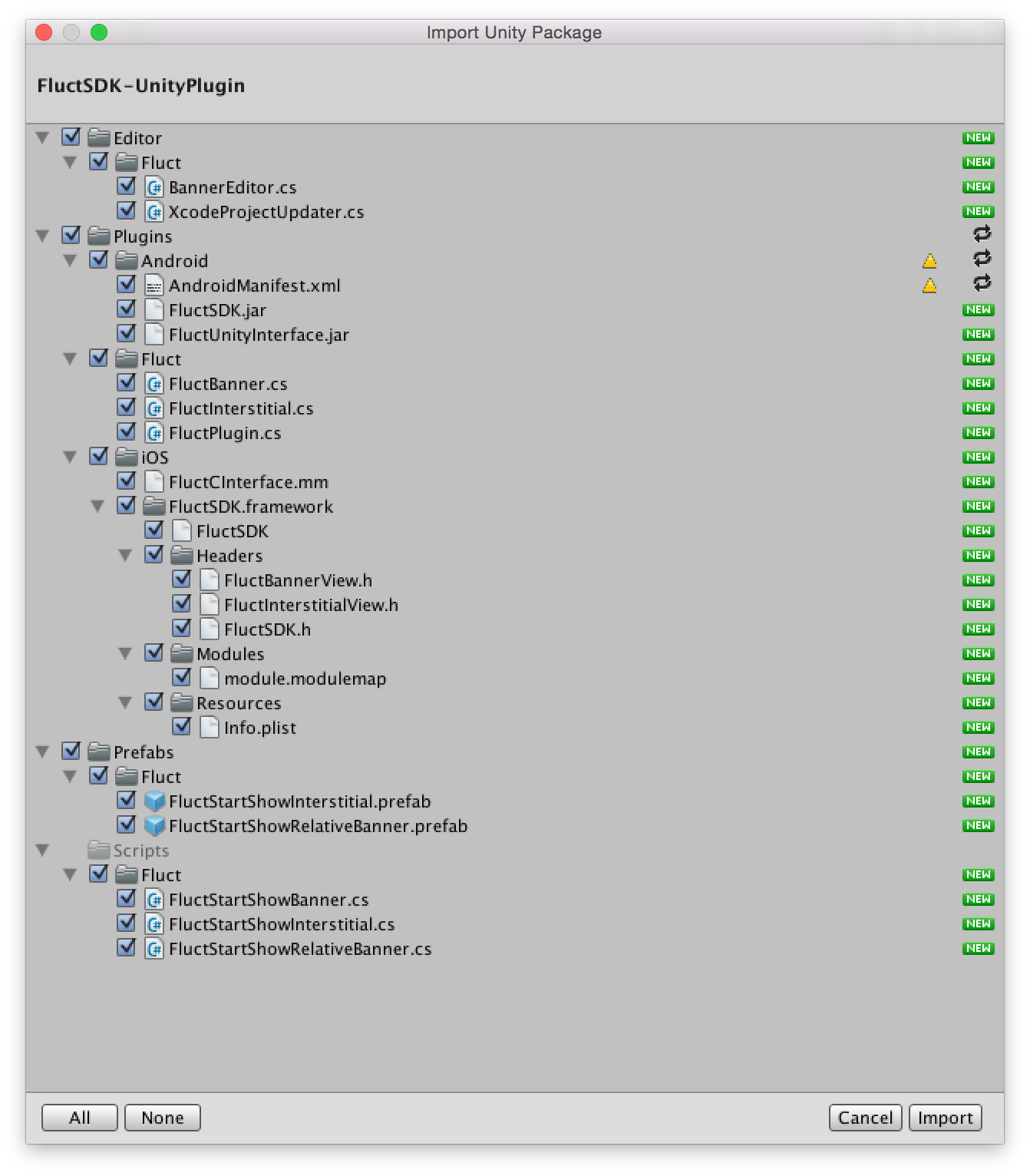Image resolution: width=1030 pixels, height=1176 pixels.
Task: Click the FluctSDK-UnityPlugin package title
Action: pyautogui.click(x=141, y=85)
